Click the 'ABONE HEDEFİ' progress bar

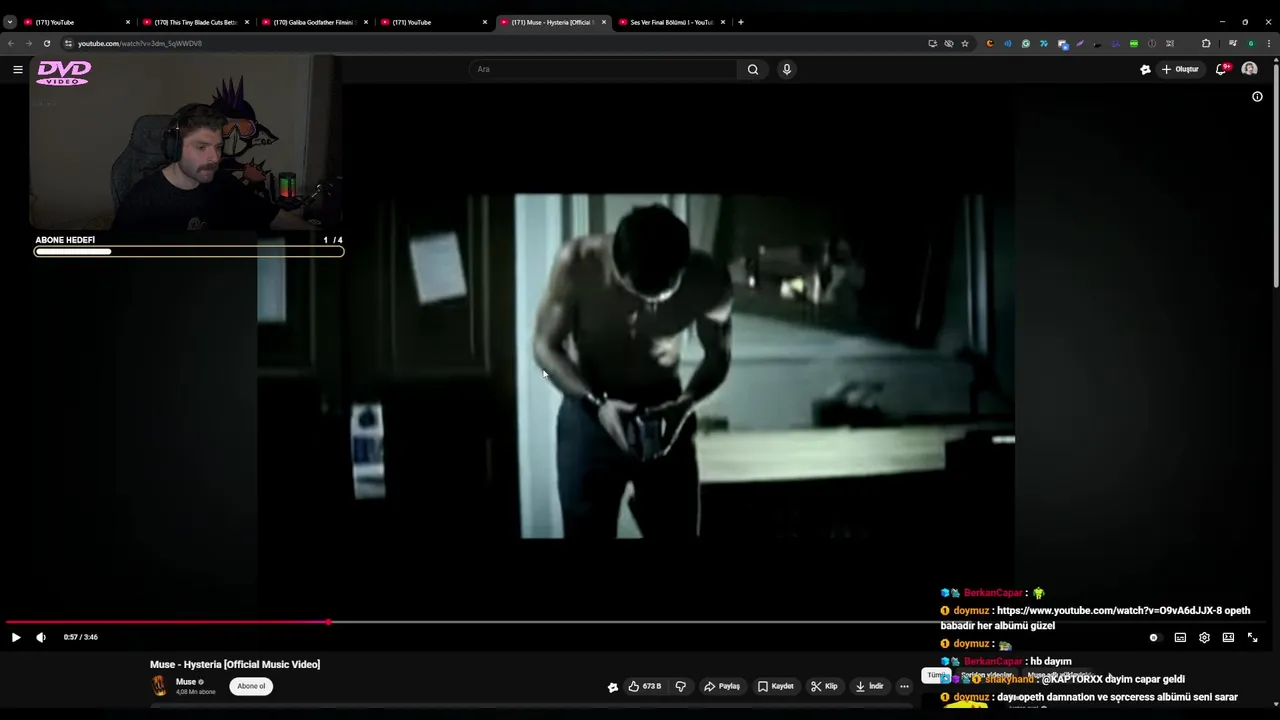[x=189, y=251]
